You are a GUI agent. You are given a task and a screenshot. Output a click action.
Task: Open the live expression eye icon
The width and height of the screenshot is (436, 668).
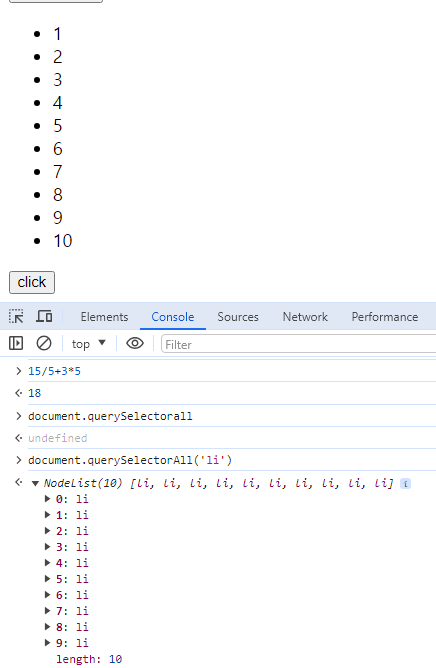pyautogui.click(x=135, y=343)
